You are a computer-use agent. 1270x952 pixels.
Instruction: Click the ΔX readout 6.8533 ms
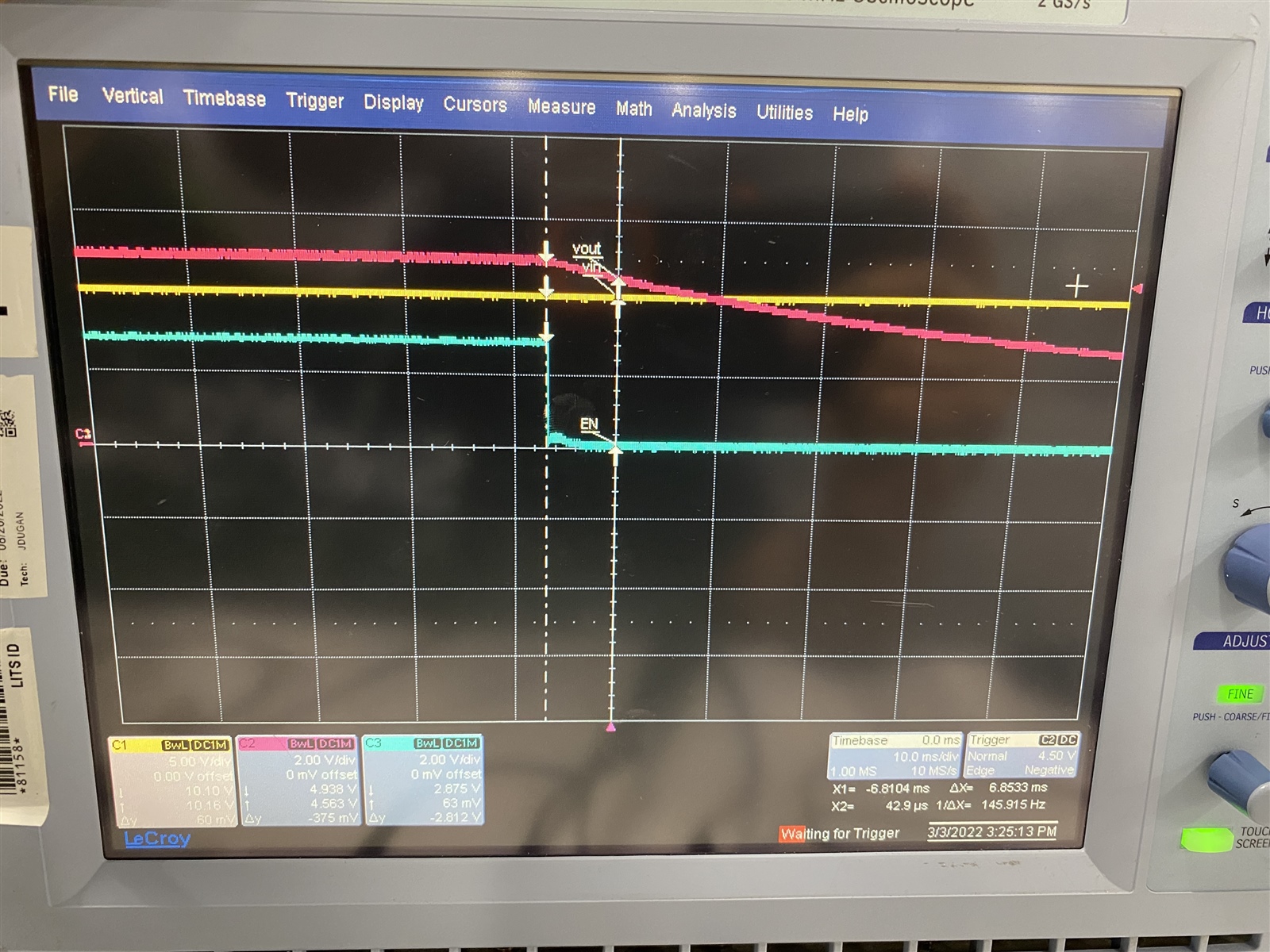point(1018,788)
